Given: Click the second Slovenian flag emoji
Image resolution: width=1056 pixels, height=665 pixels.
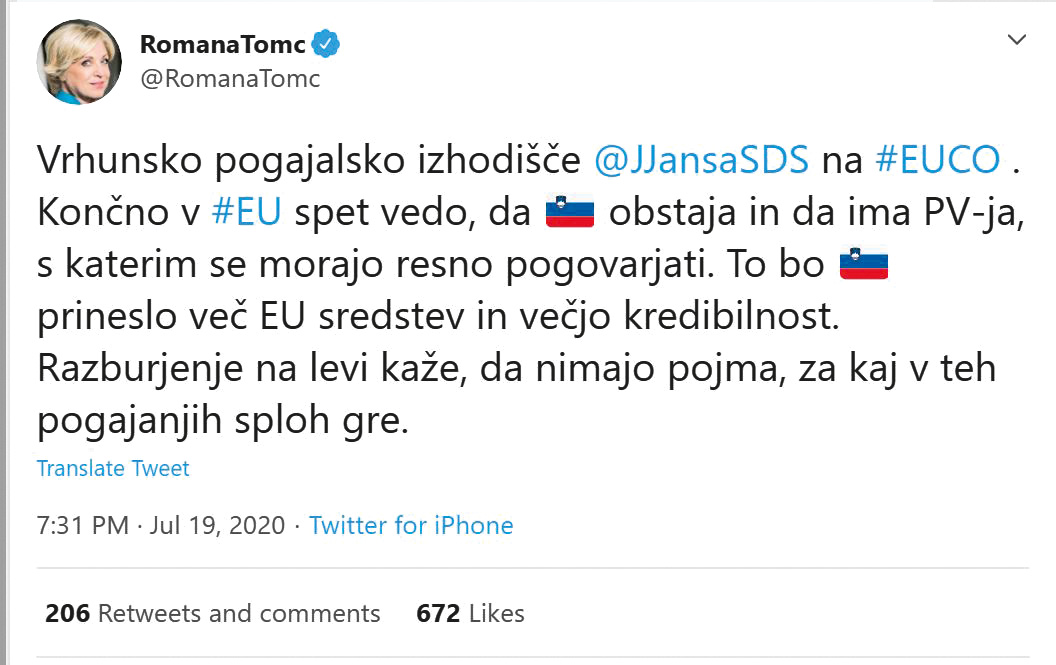Looking at the screenshot, I should pos(866,264).
